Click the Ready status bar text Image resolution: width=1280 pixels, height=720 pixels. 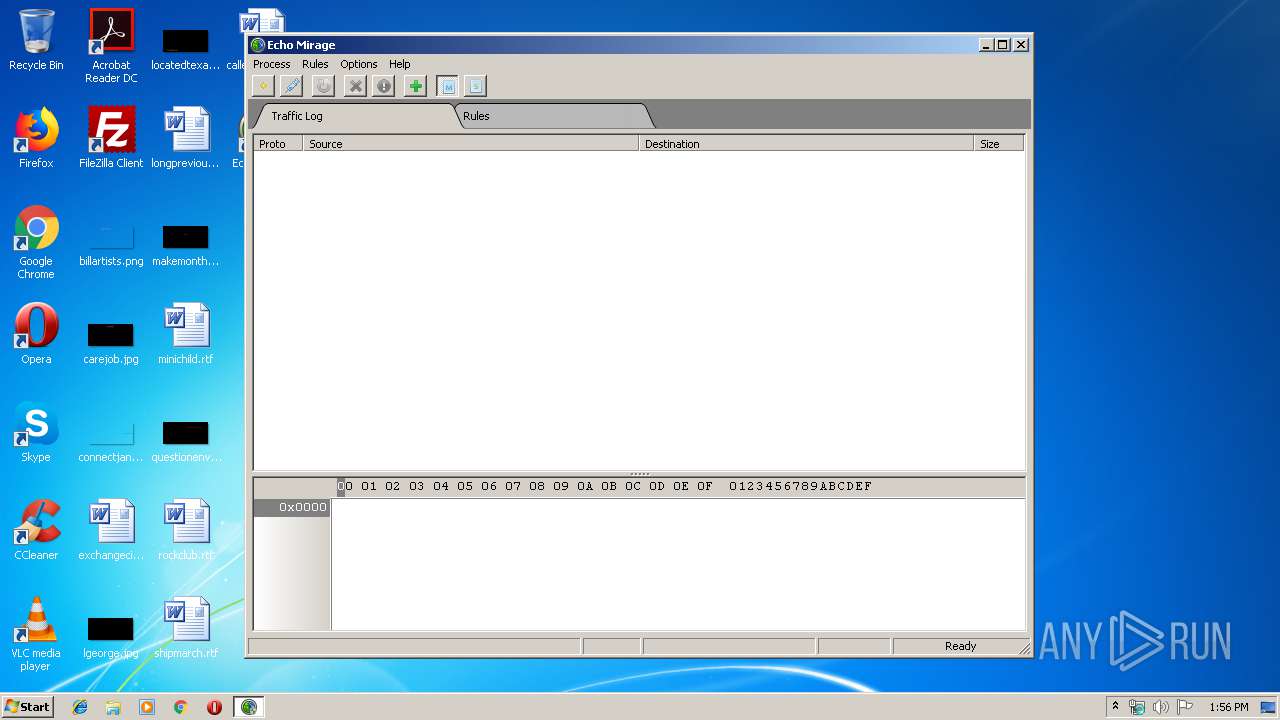click(960, 646)
